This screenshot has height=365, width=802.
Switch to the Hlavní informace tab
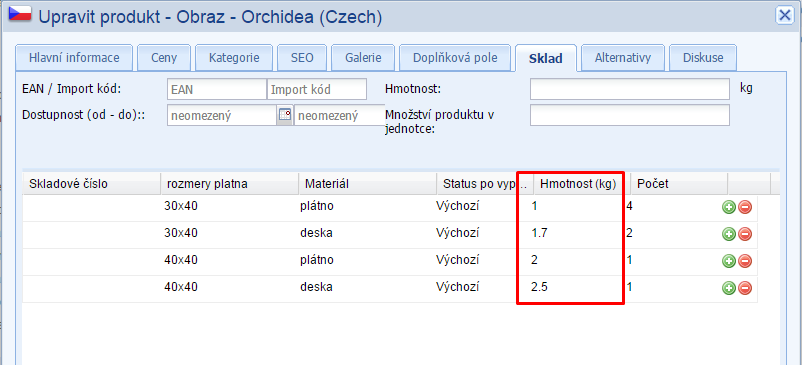[74, 58]
